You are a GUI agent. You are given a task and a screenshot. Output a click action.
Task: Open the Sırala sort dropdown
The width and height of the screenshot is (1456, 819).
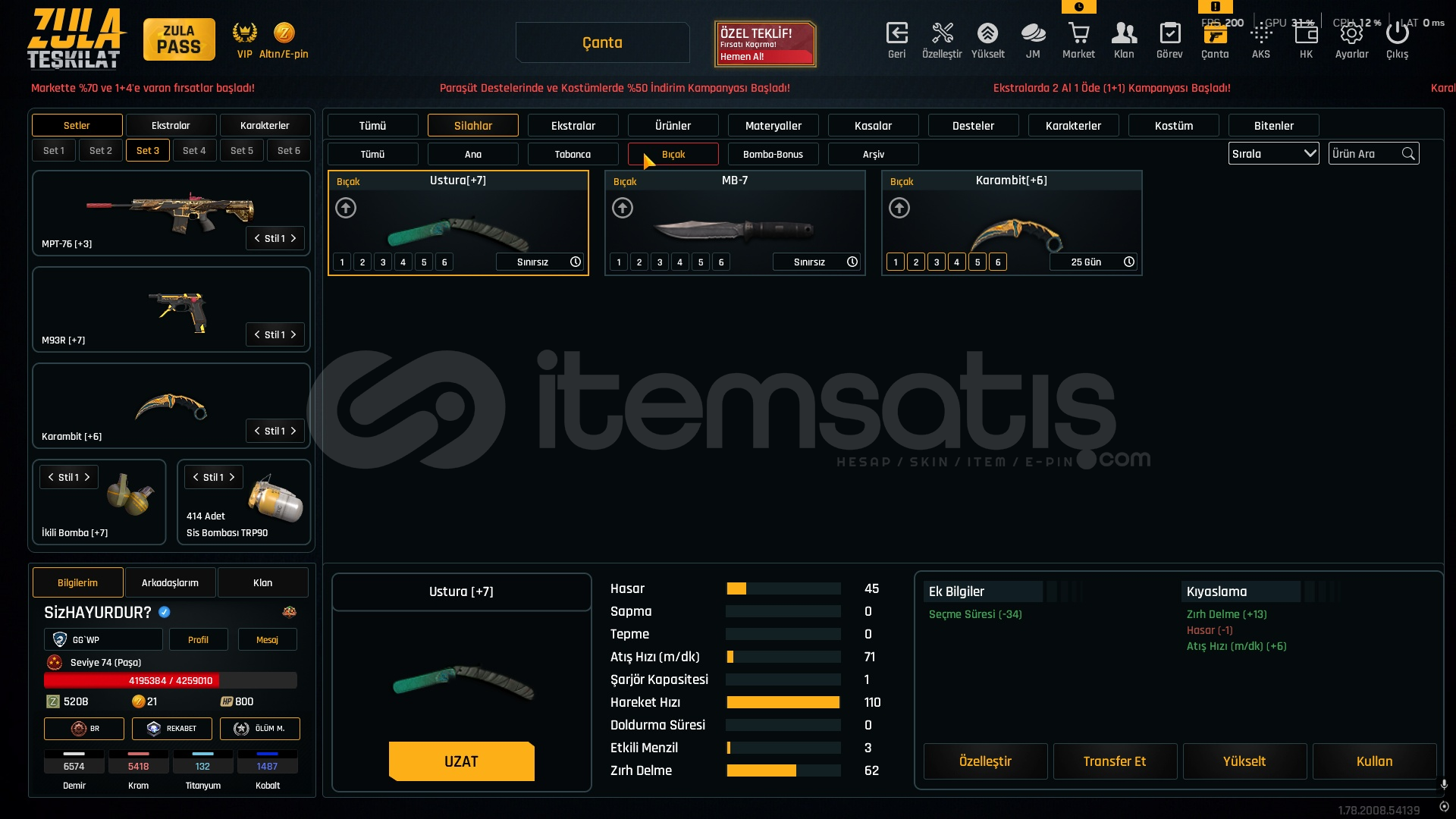tap(1273, 154)
